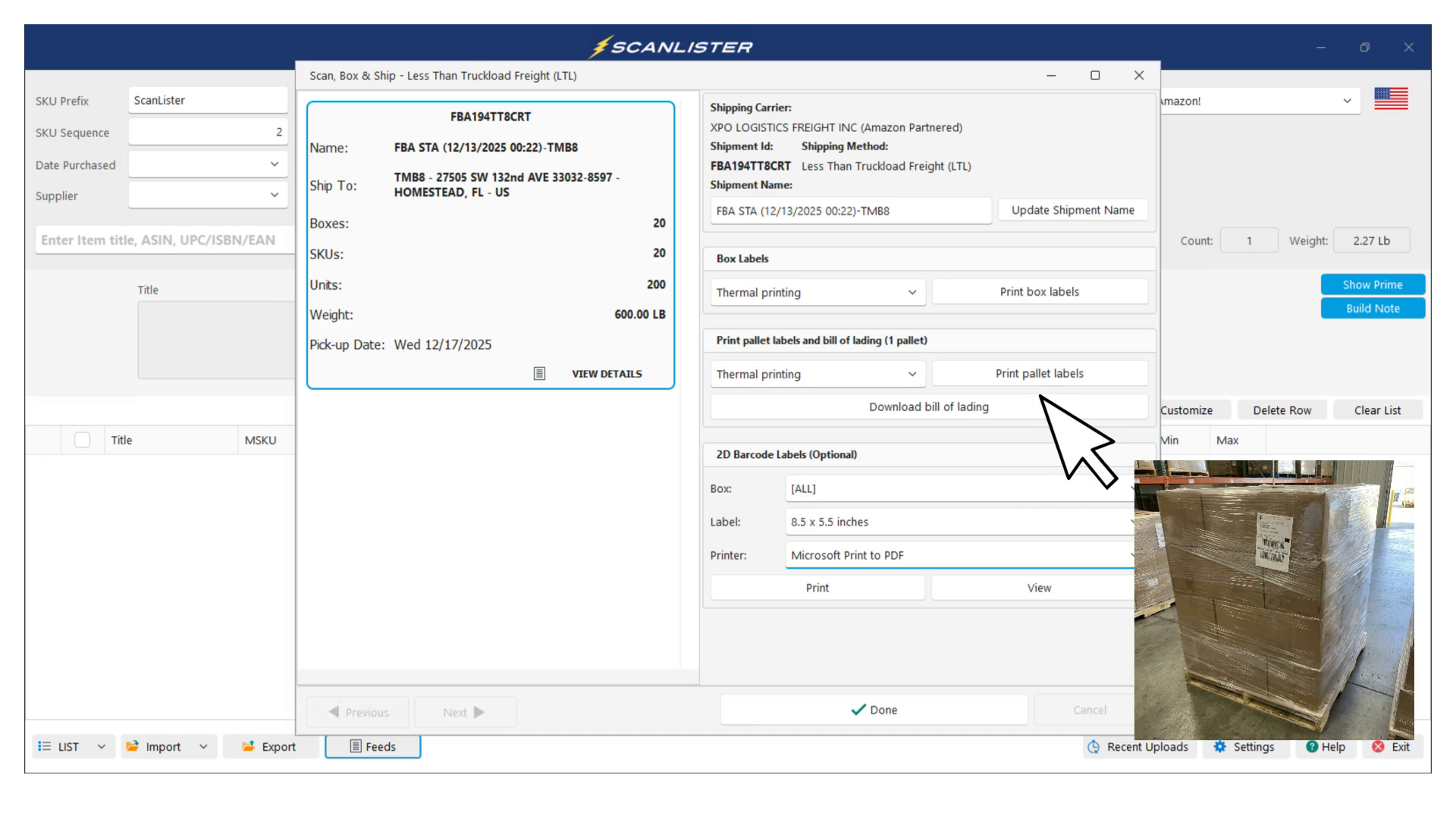Click the Shipment Name text field

point(849,211)
